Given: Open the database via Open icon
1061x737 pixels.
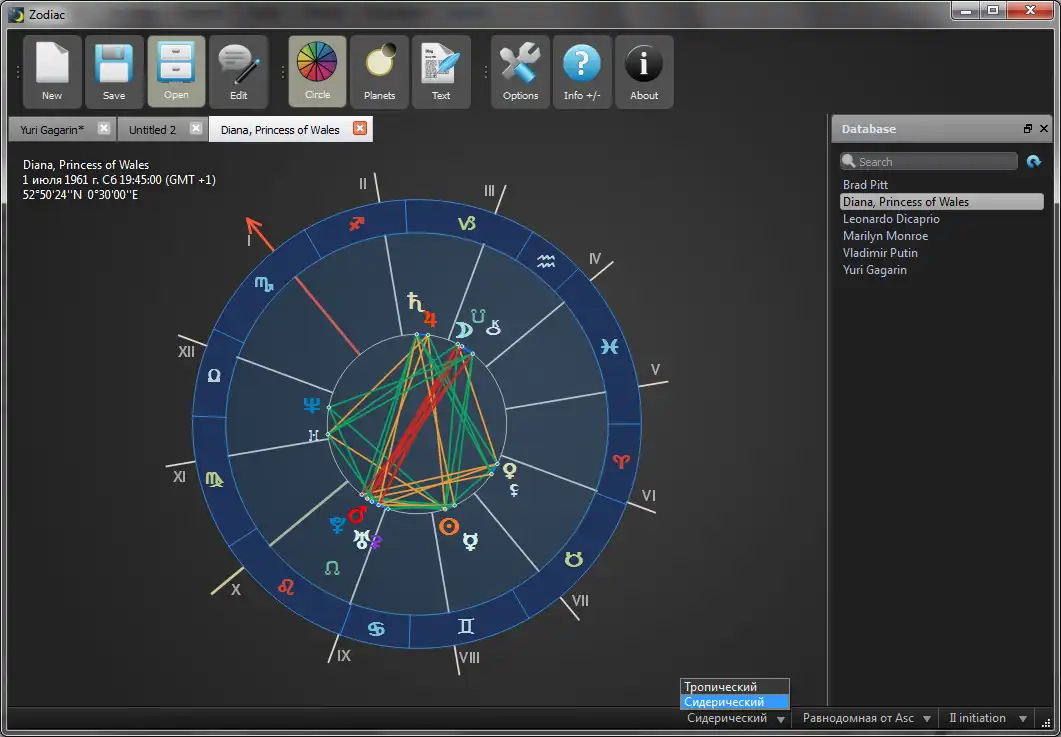Looking at the screenshot, I should click(176, 72).
